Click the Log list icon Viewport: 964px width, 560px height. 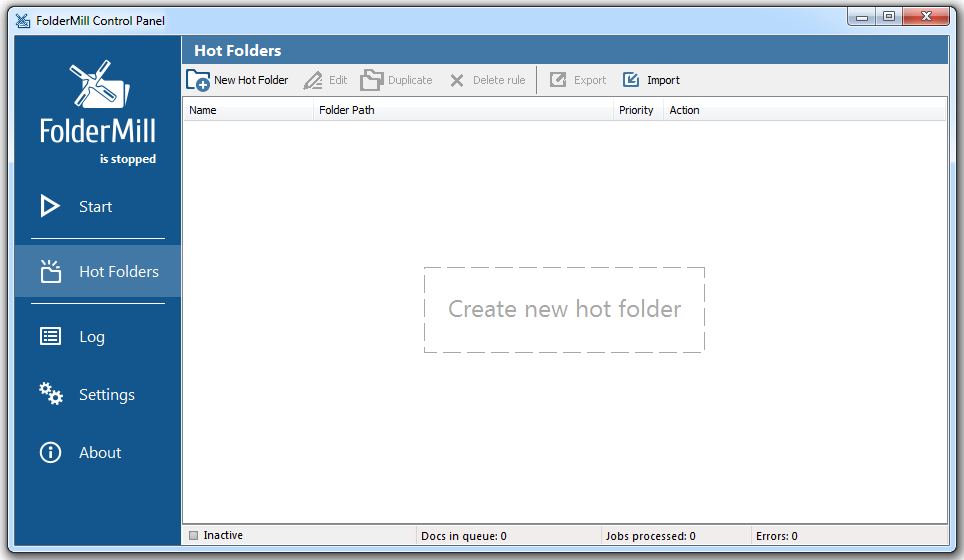[x=50, y=336]
